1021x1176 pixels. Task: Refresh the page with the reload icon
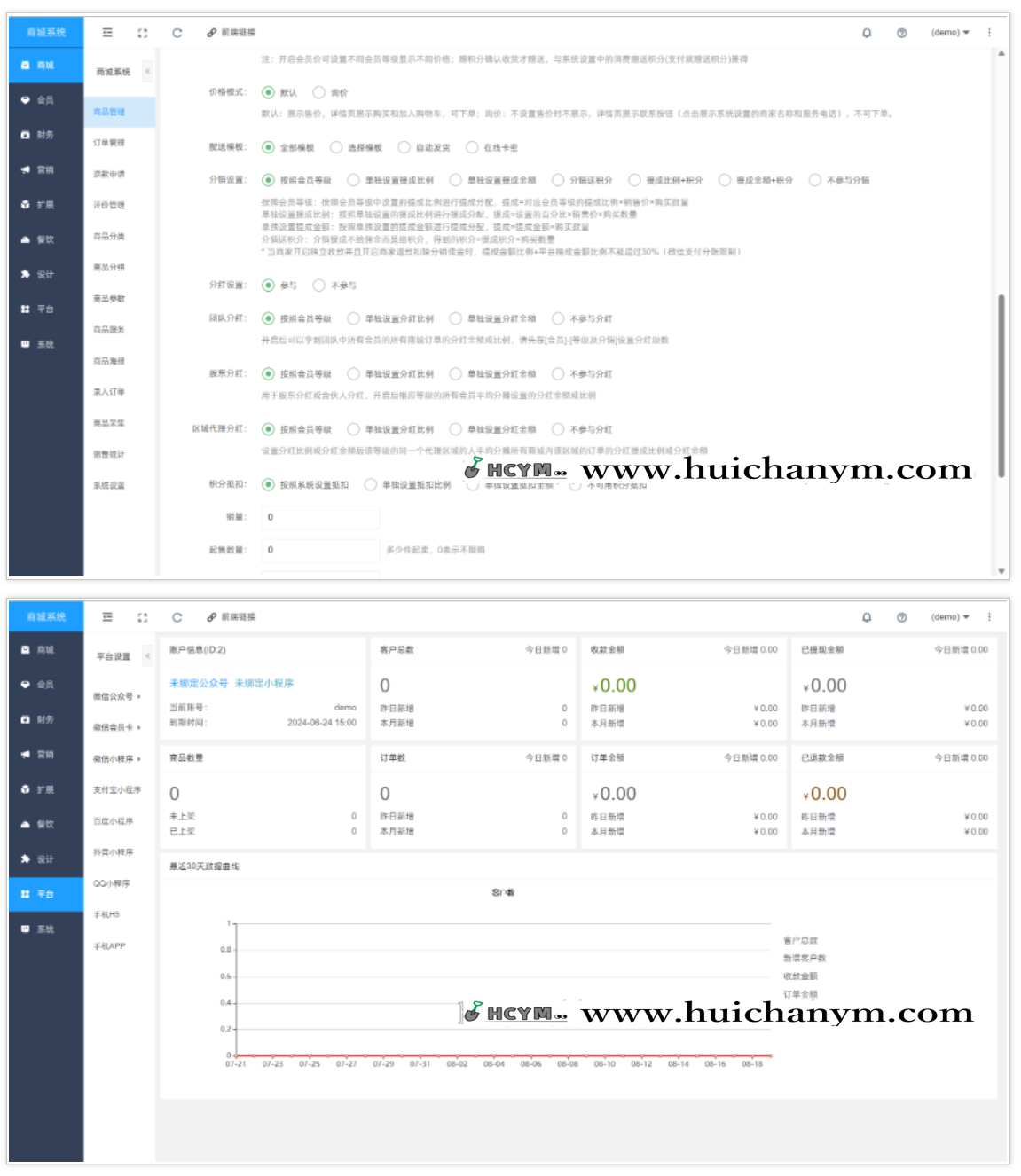point(177,32)
